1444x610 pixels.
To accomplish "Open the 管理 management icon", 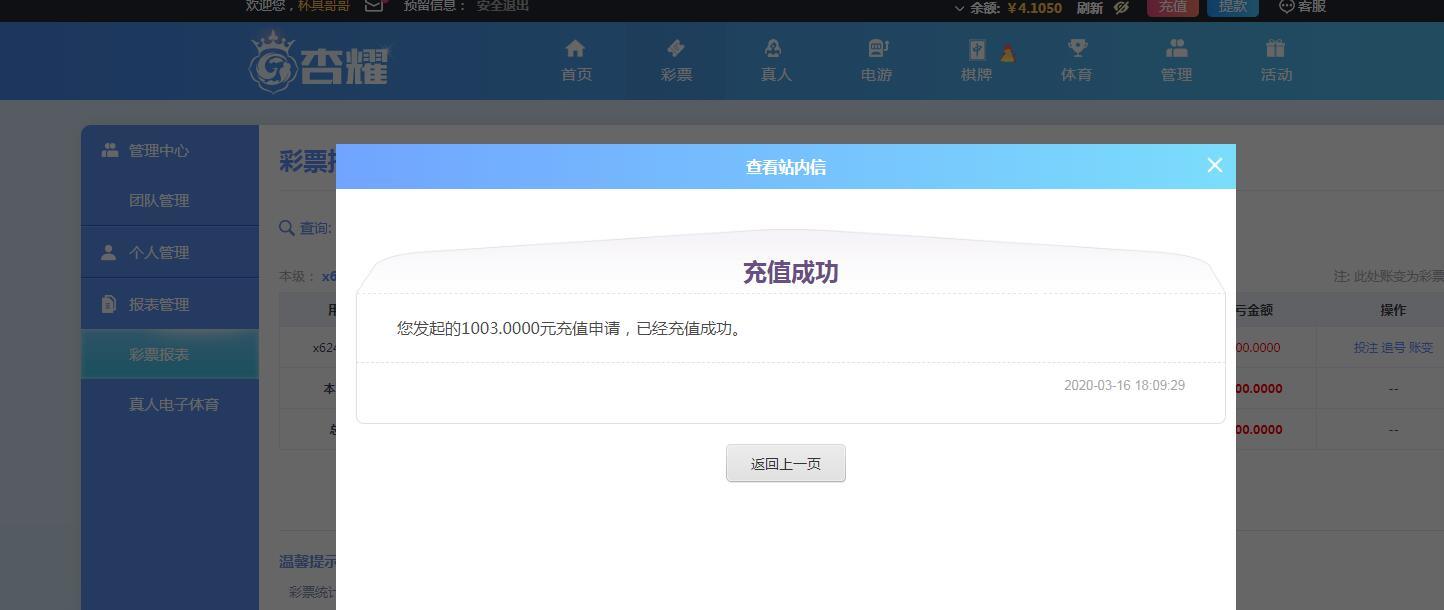I will [1177, 49].
